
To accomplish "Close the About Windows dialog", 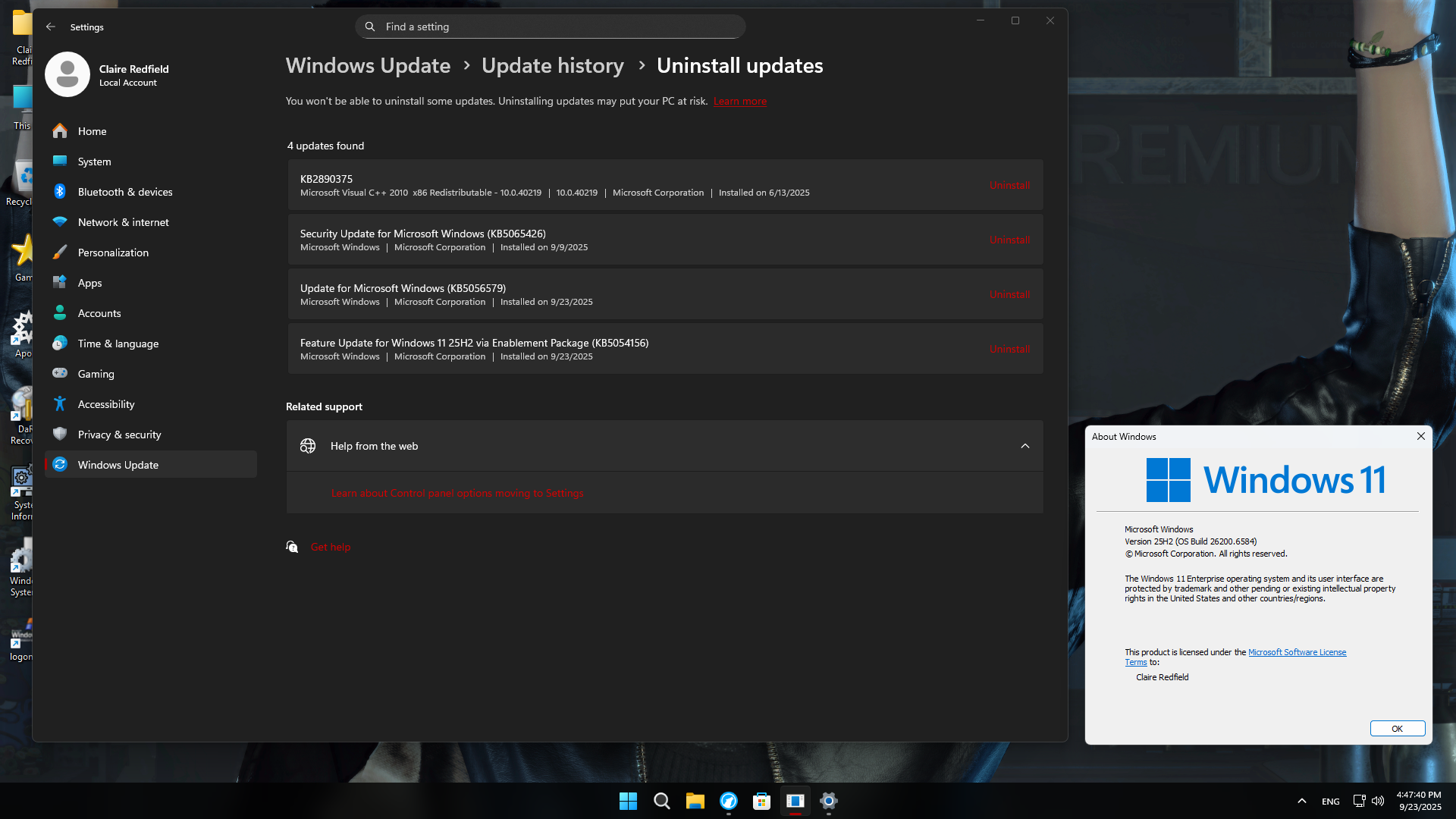I will click(1420, 436).
